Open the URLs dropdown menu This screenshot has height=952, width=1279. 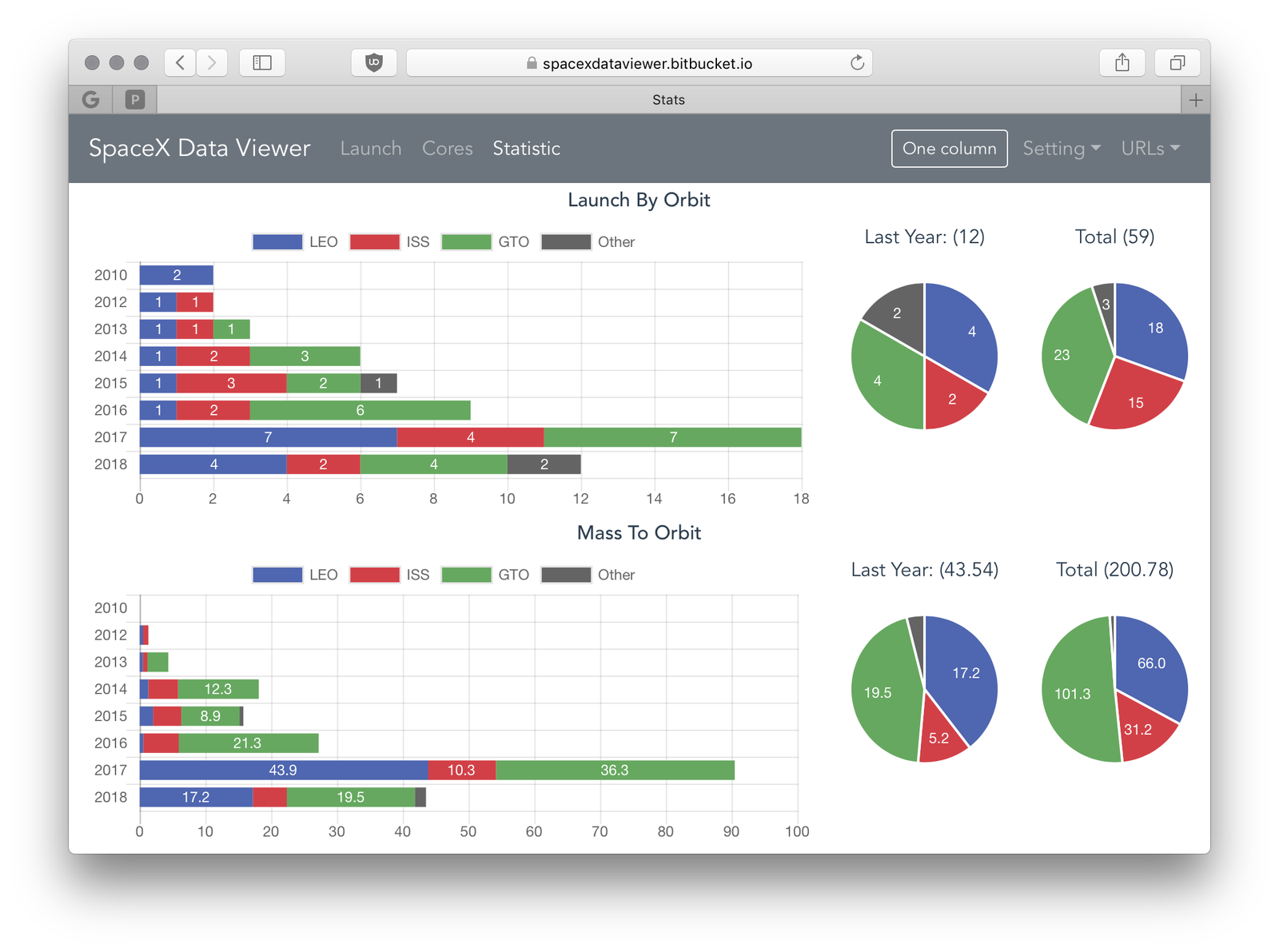(1150, 149)
